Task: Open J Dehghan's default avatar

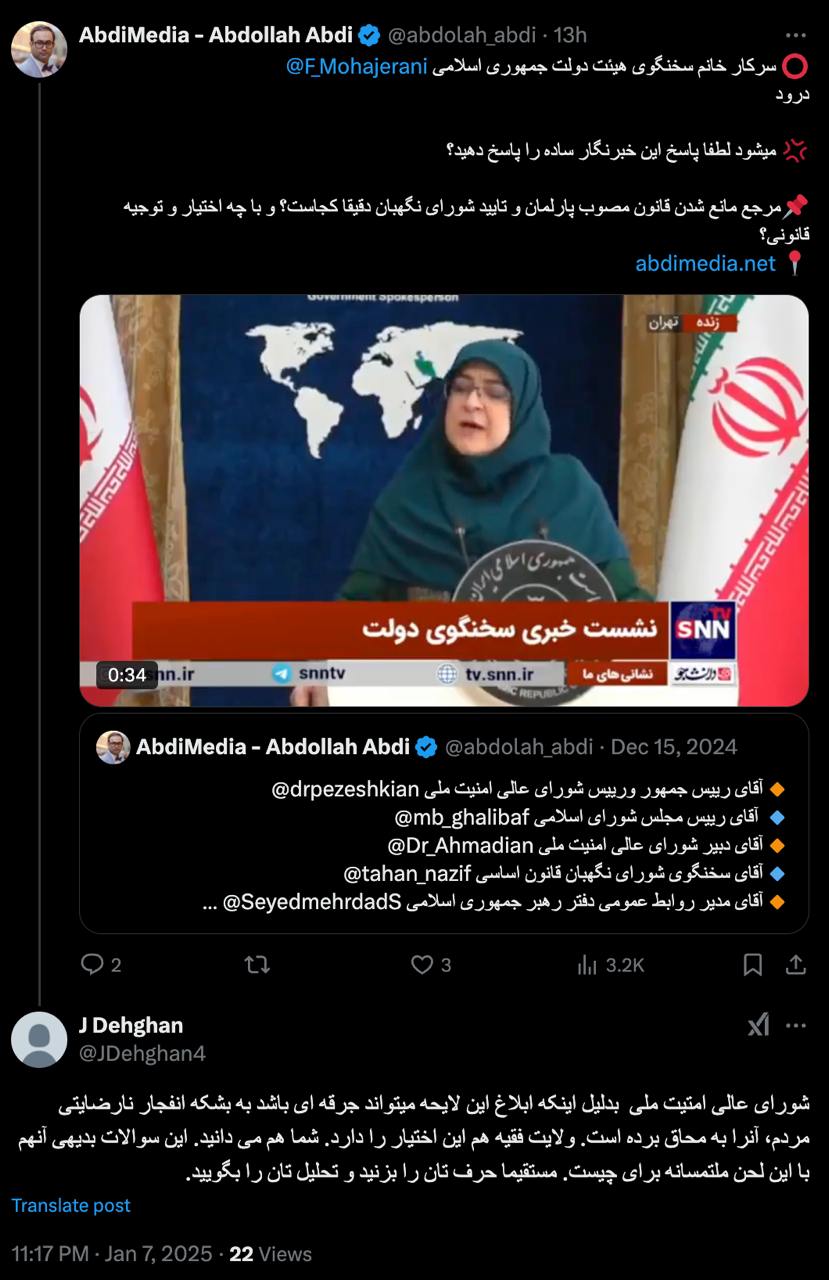Action: tap(39, 1039)
